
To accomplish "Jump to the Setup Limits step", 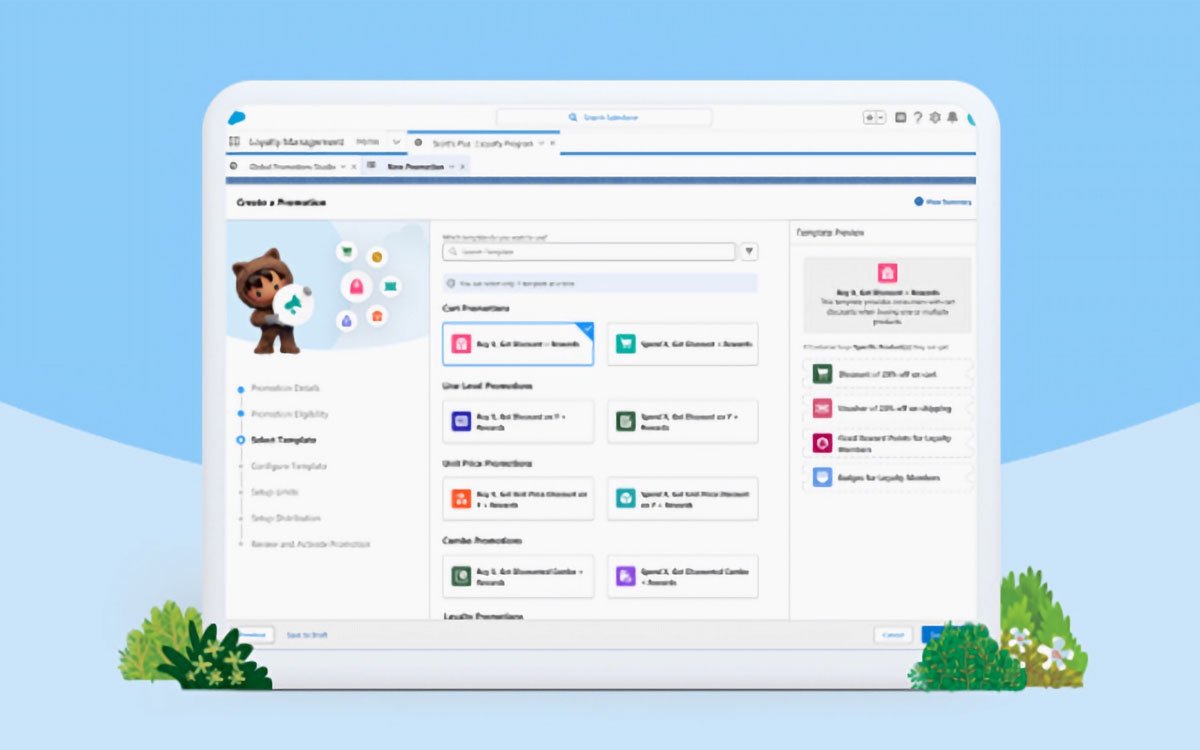I will pyautogui.click(x=274, y=492).
